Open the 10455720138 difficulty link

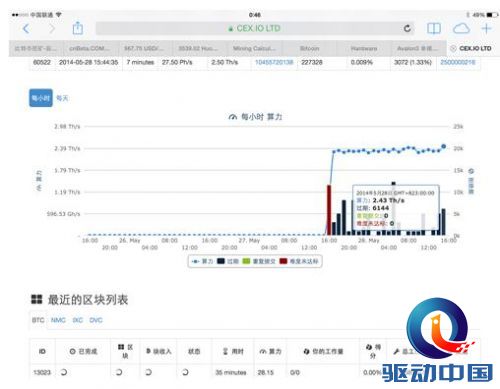click(274, 62)
